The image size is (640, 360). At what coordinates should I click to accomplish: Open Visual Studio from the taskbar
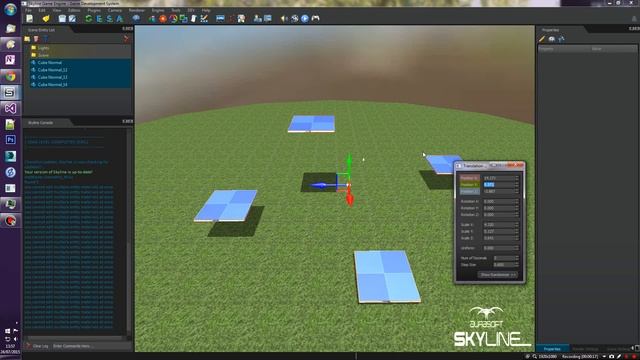[x=11, y=108]
